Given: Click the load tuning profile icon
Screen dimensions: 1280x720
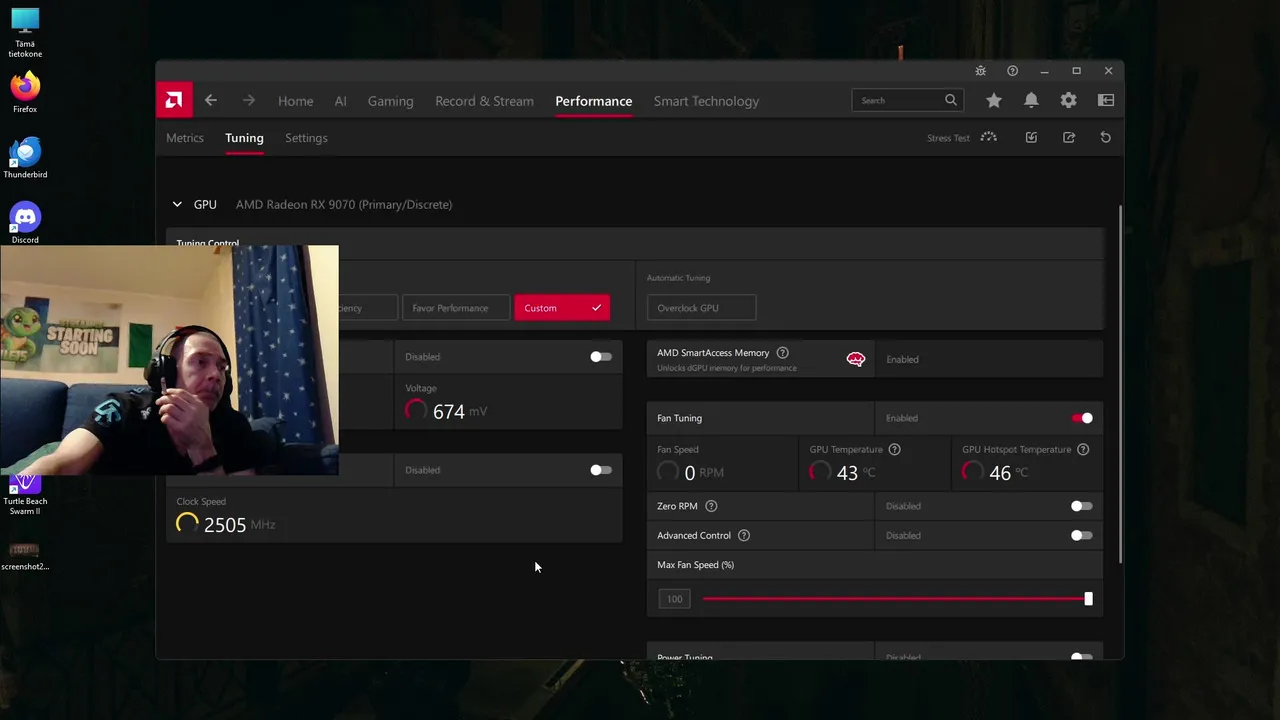Looking at the screenshot, I should tap(1031, 137).
